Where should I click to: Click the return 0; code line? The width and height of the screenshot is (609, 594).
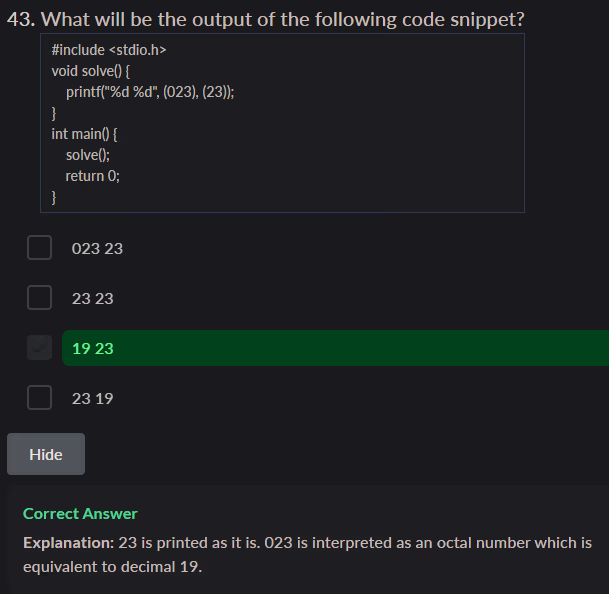click(x=92, y=175)
